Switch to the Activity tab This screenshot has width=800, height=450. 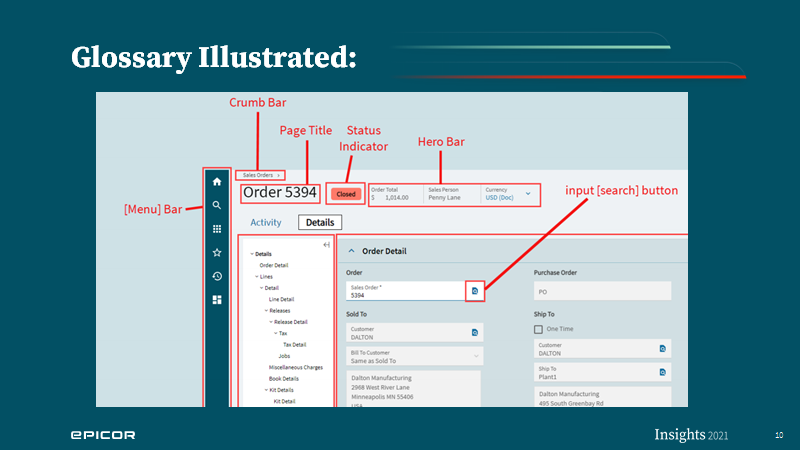click(266, 222)
